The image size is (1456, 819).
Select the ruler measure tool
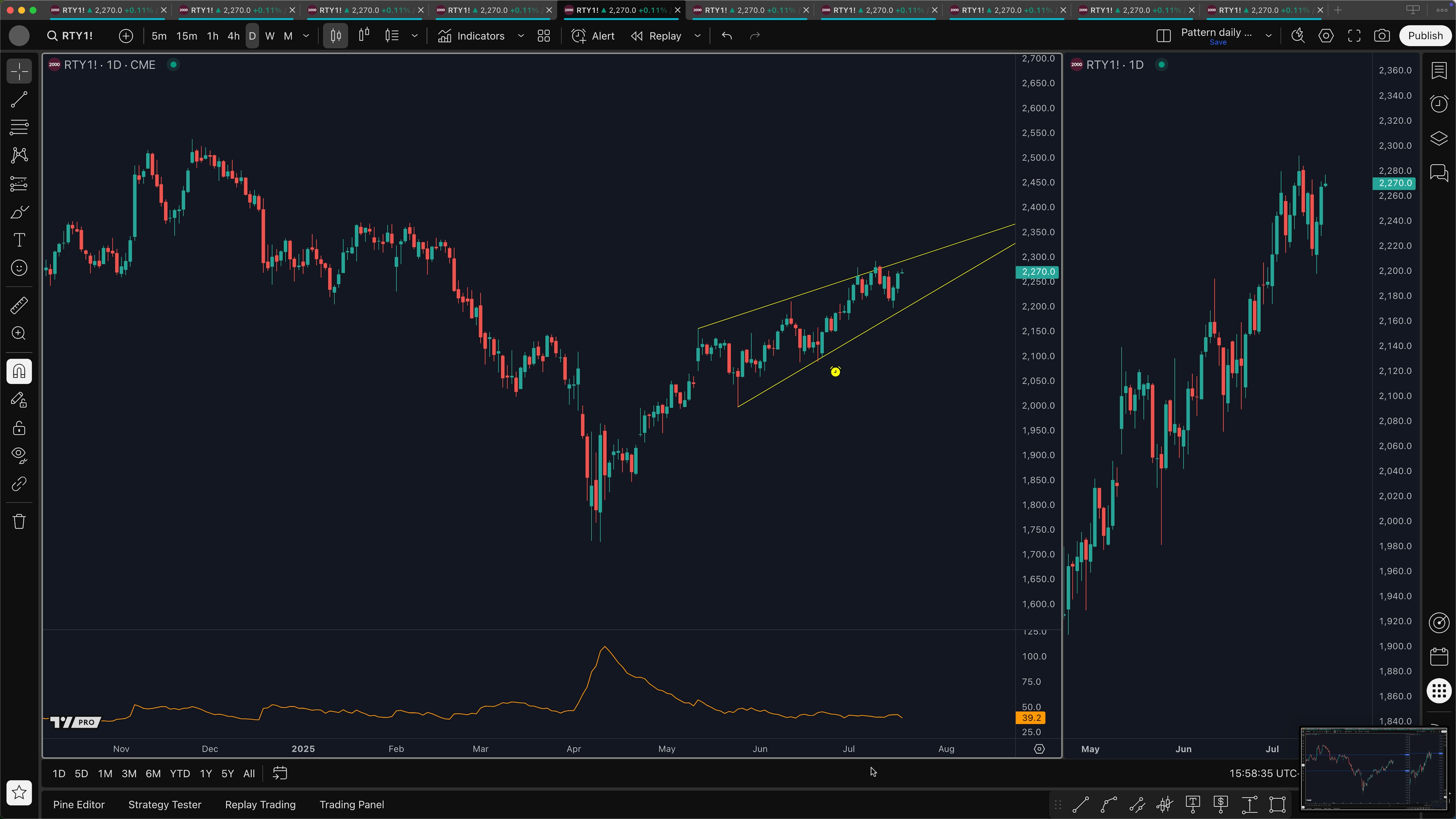pyautogui.click(x=19, y=306)
